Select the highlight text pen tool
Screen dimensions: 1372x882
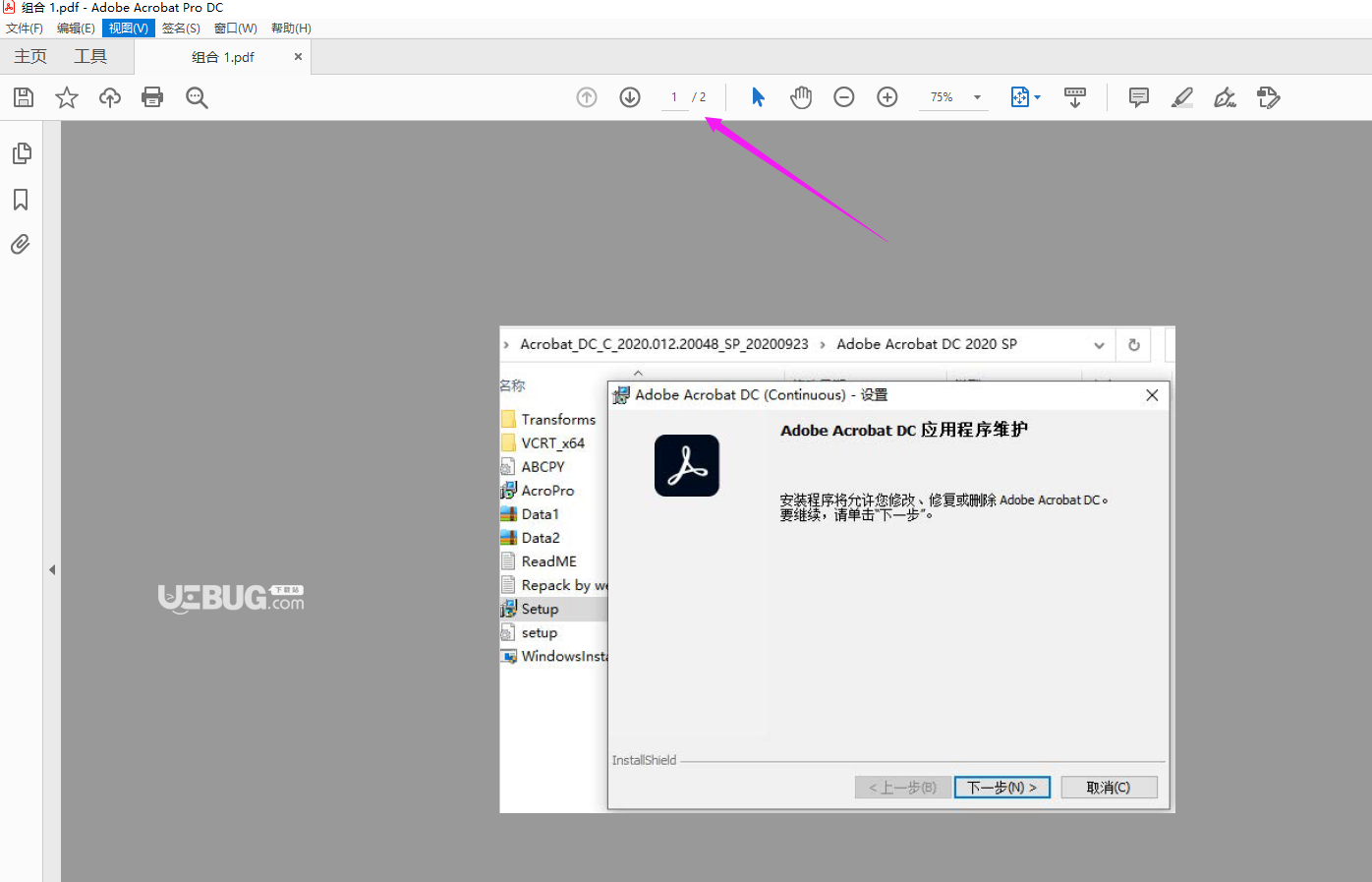point(1182,97)
